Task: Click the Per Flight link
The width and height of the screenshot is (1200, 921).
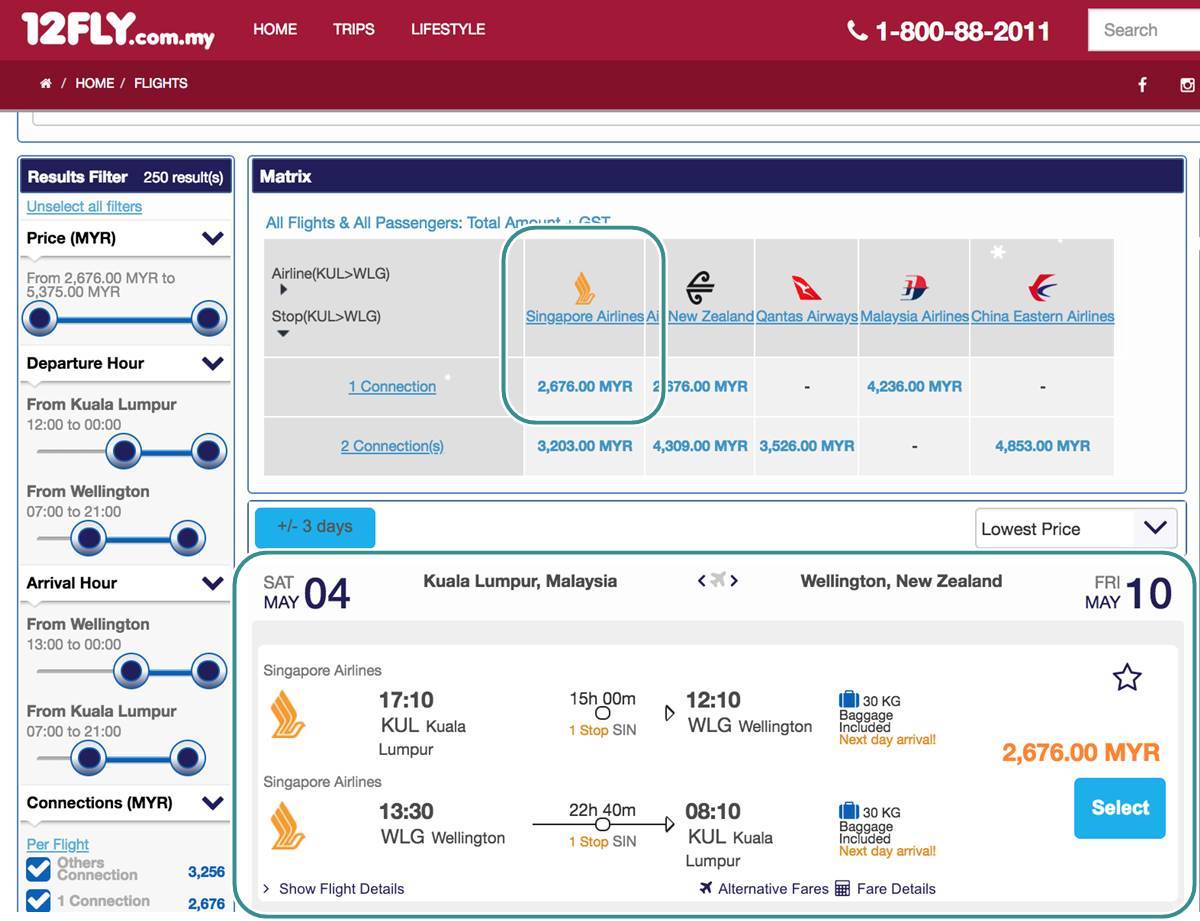Action: click(x=58, y=845)
